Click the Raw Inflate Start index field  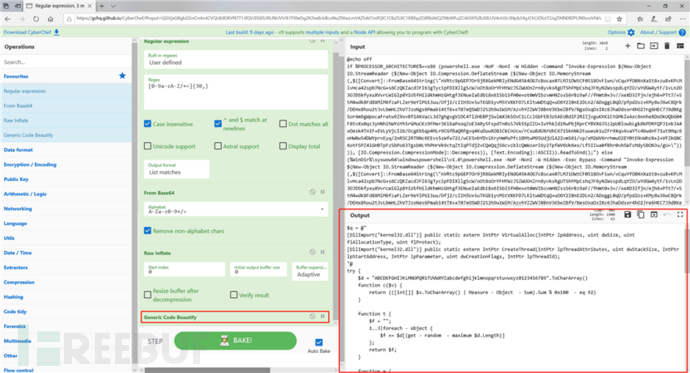[x=184, y=269]
